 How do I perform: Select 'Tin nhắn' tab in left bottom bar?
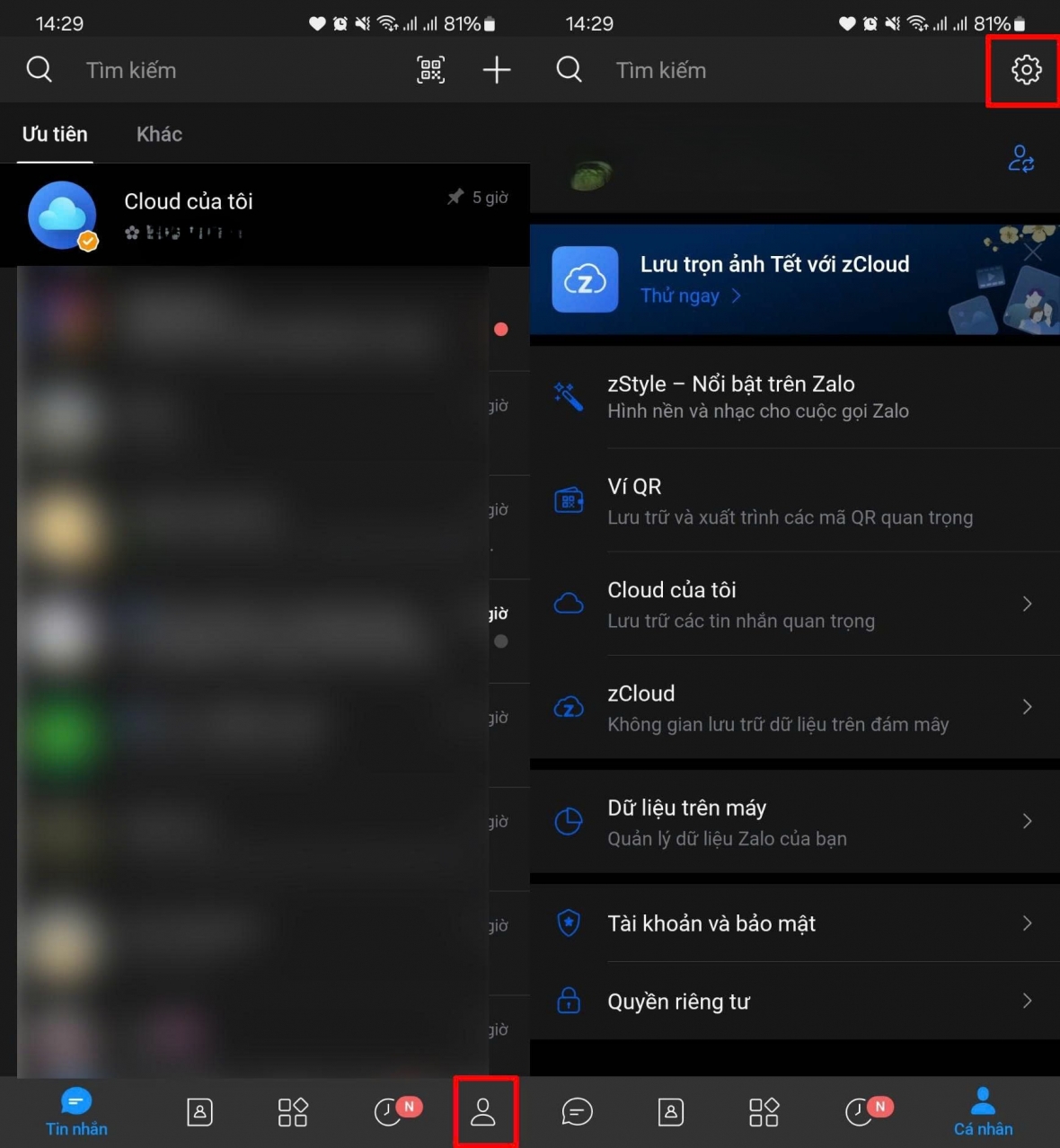tap(76, 1112)
